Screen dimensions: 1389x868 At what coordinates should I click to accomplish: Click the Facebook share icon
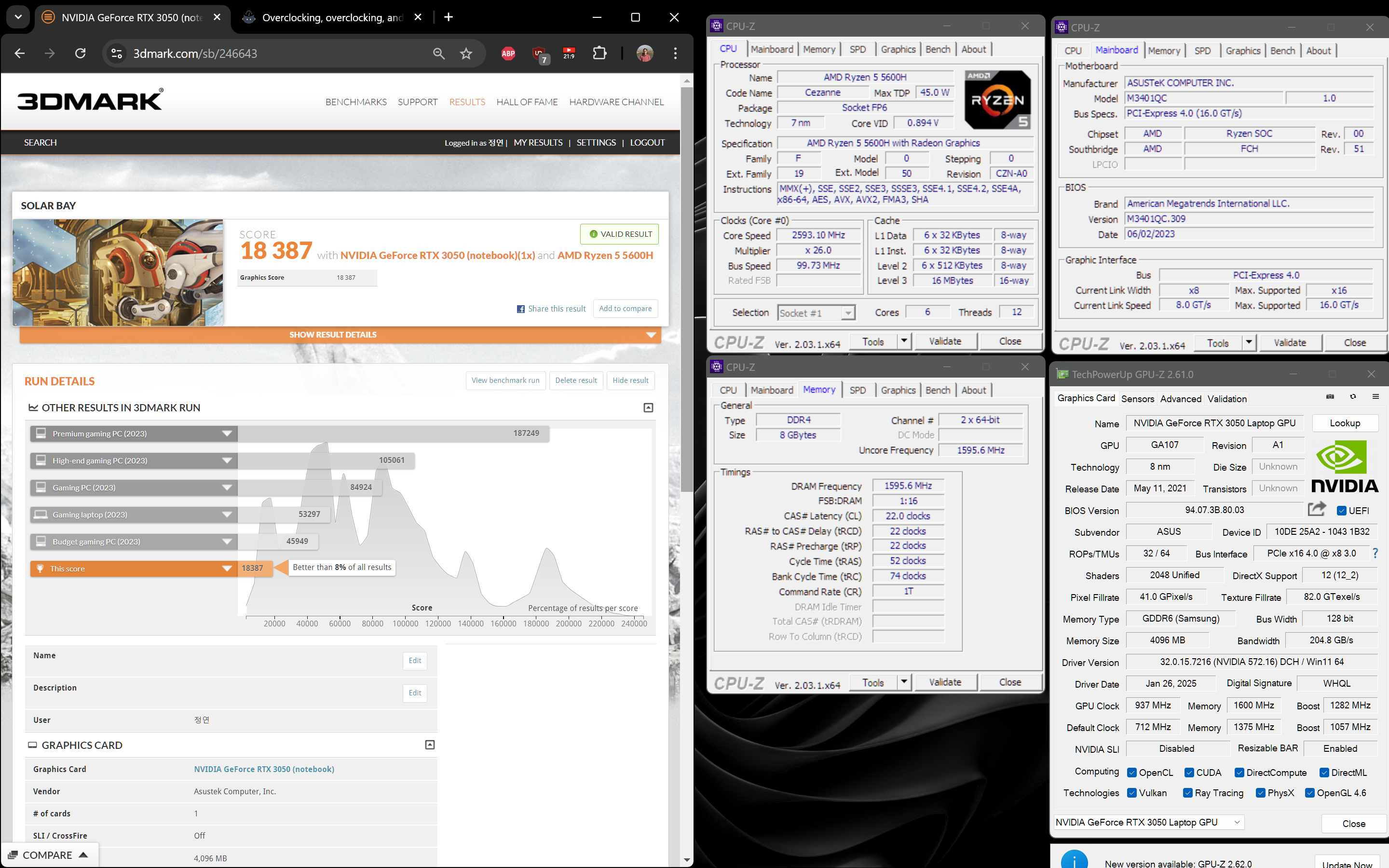pos(520,309)
